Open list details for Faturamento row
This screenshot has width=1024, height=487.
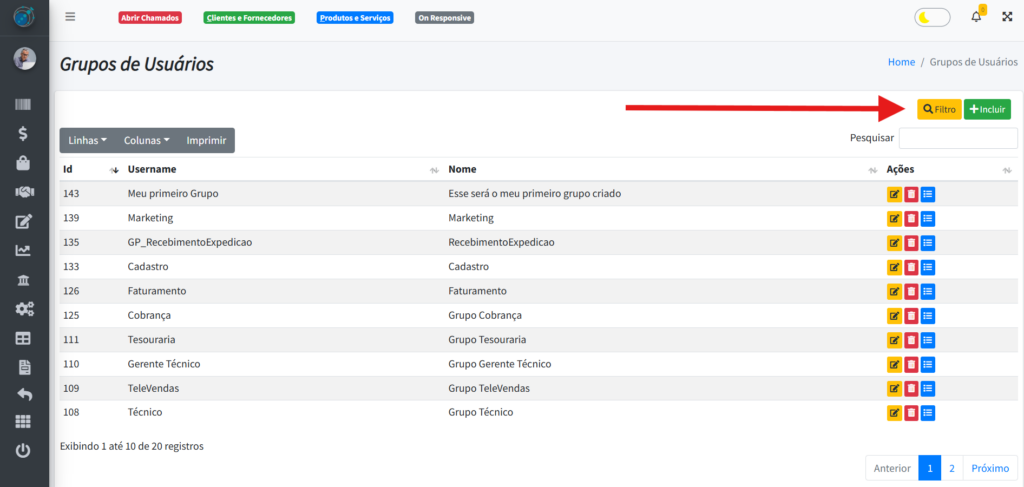pyautogui.click(x=927, y=291)
